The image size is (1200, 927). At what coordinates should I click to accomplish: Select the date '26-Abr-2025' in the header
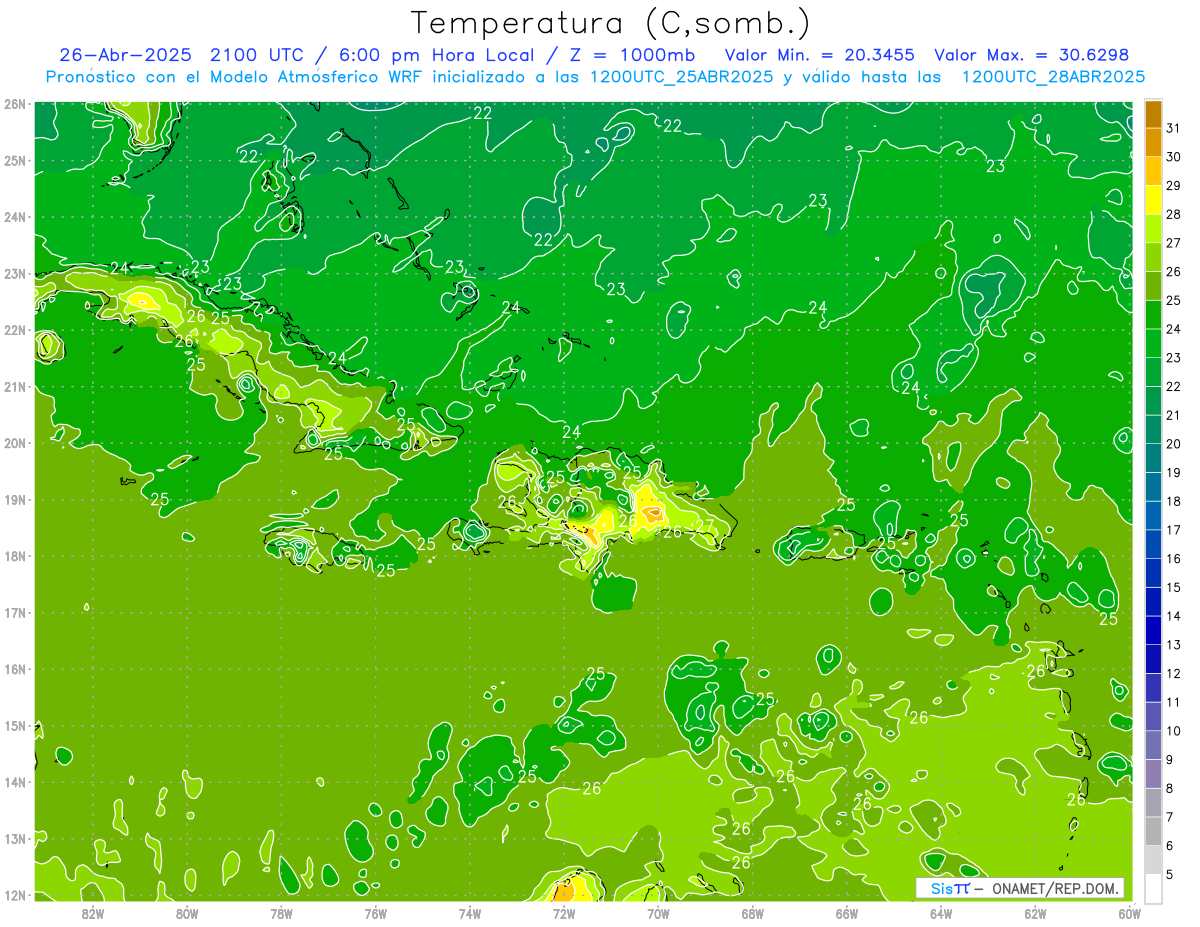pos(128,55)
